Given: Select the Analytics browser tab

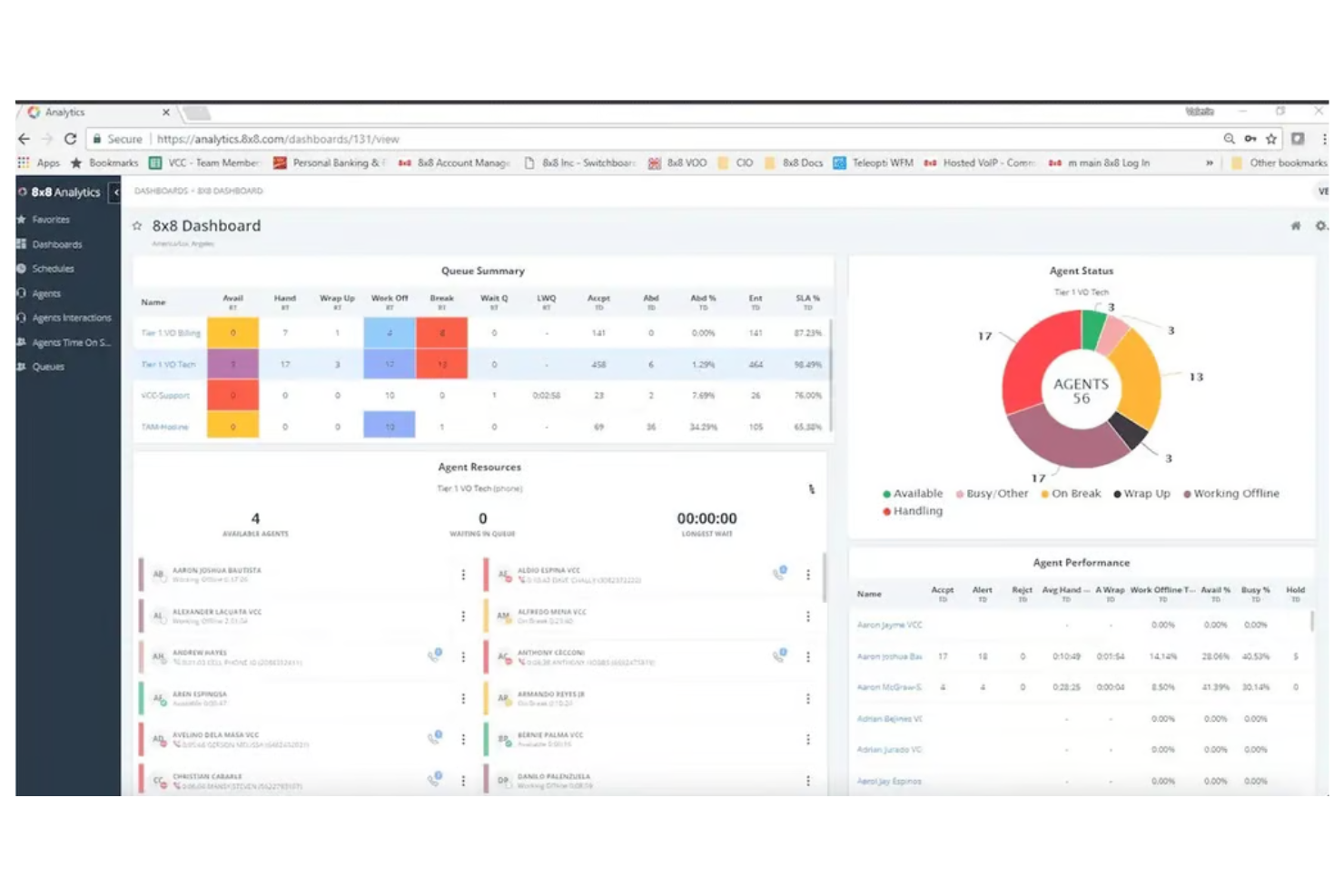Looking at the screenshot, I should click(98, 113).
